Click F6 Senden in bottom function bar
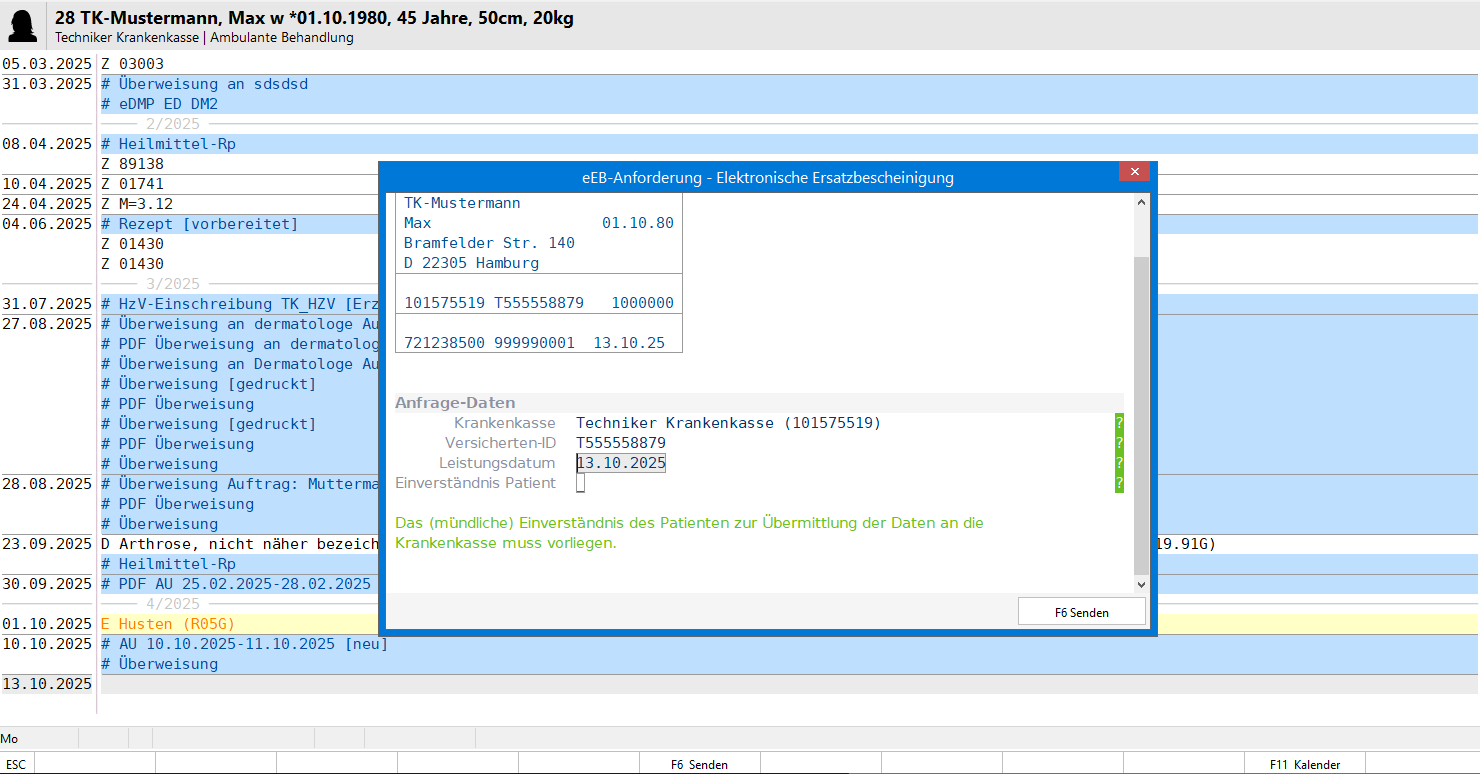The image size is (1480, 774). click(x=699, y=764)
